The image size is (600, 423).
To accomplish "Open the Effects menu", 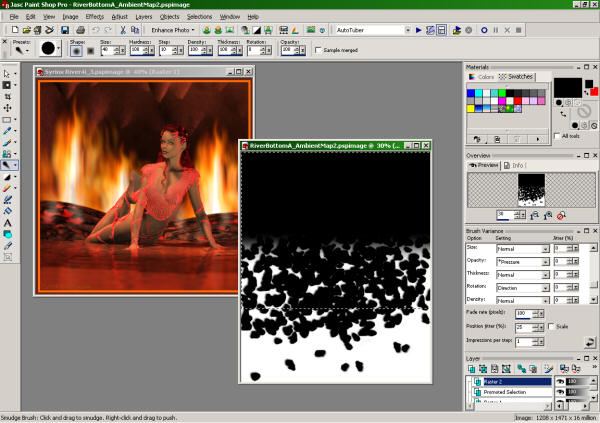I will pos(95,16).
